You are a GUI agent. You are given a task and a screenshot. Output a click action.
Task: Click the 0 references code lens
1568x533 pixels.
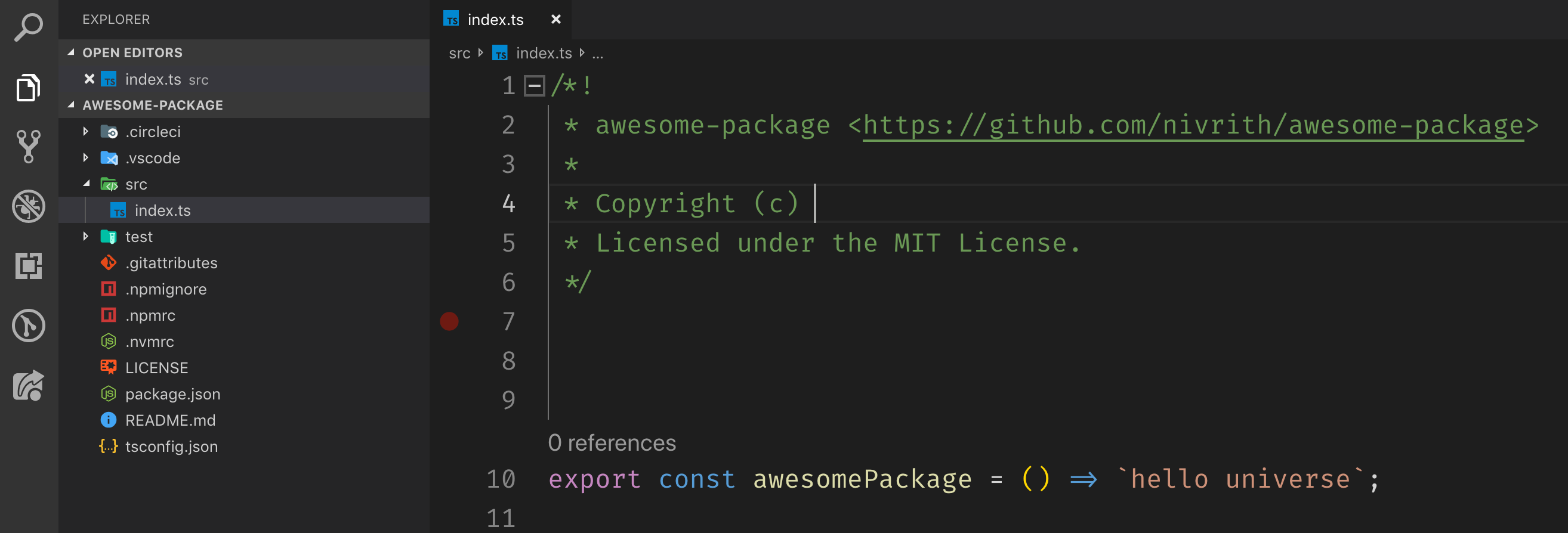pos(612,442)
